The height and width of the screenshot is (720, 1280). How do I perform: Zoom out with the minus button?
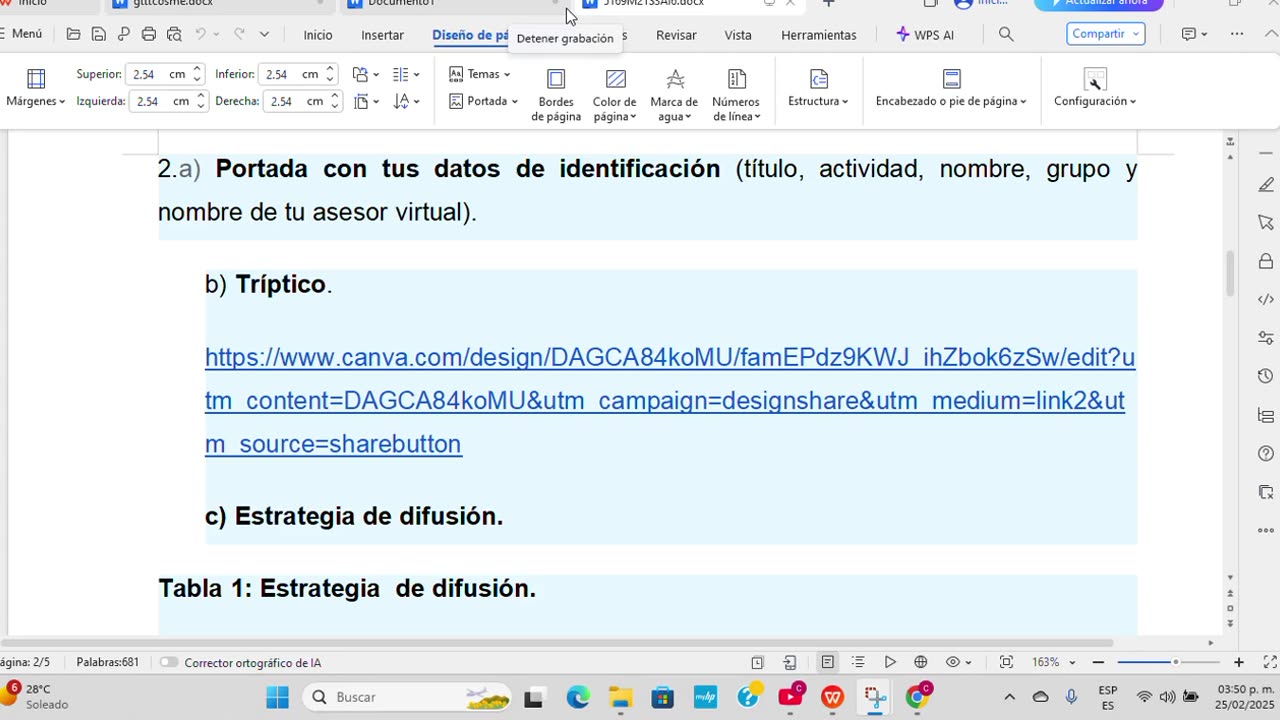coord(1098,662)
